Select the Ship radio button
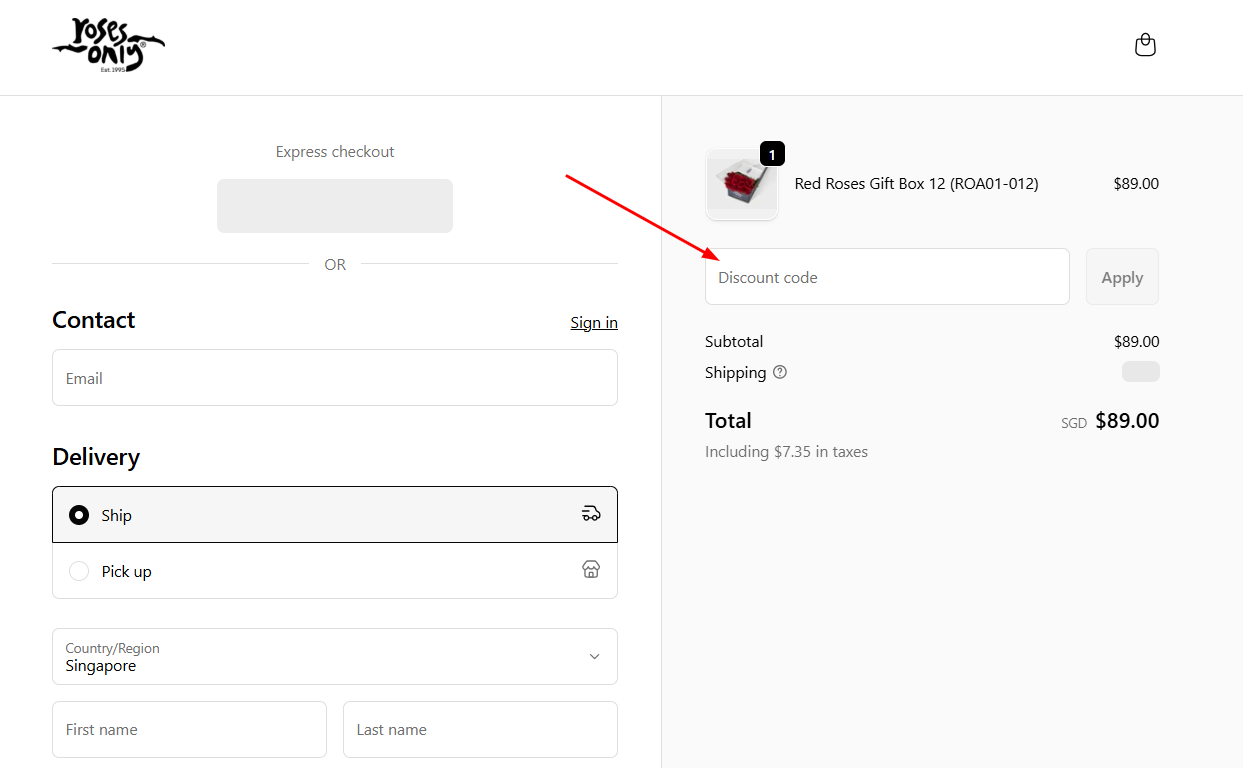 (x=79, y=515)
